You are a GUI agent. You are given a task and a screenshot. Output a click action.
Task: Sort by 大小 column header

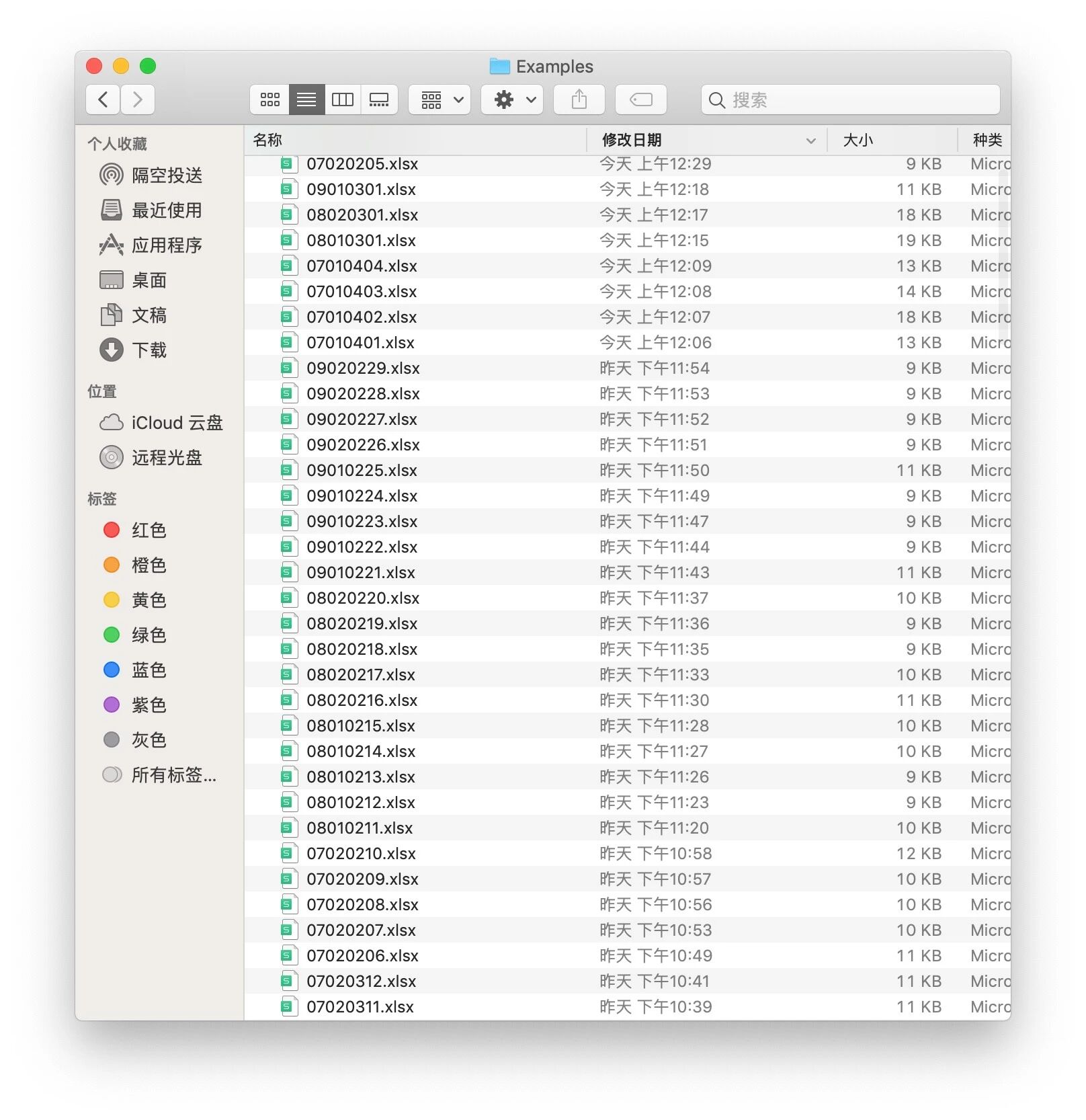[892, 140]
